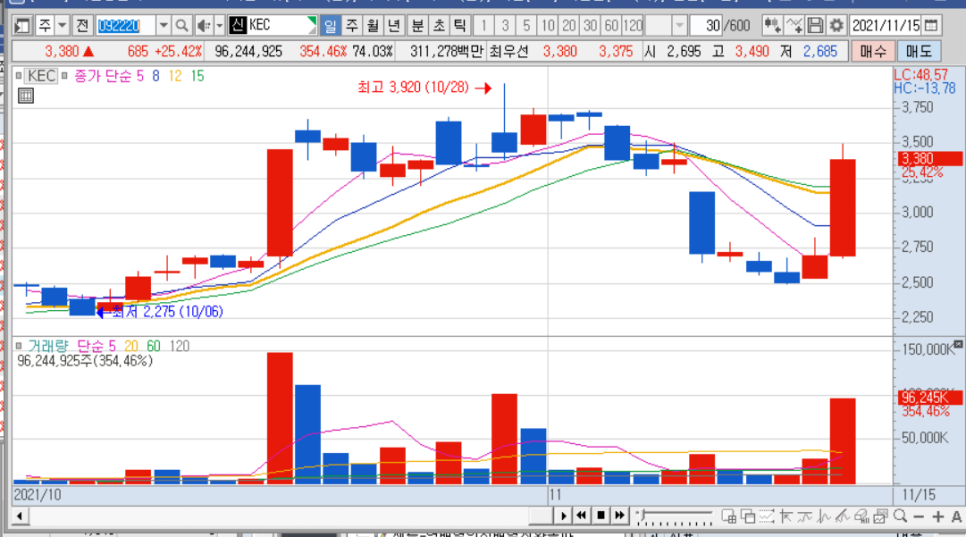This screenshot has width=966, height=537.
Task: Click the candle count field showing 30
Action: coord(706,26)
